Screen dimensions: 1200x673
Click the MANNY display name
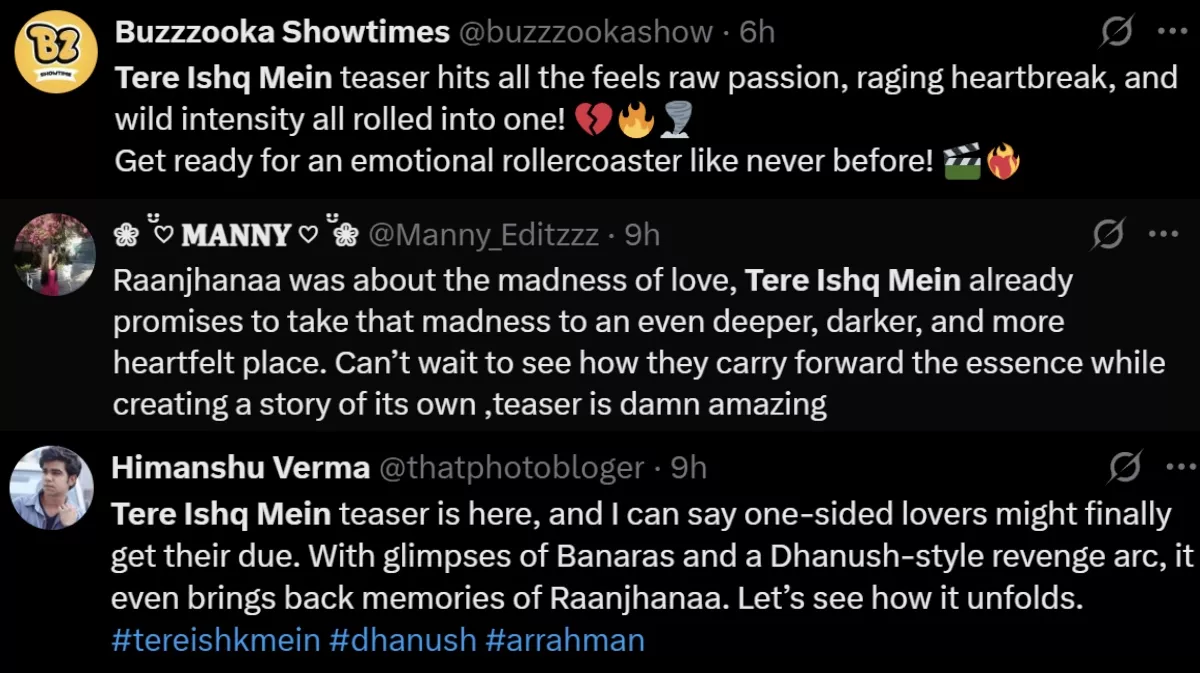236,235
